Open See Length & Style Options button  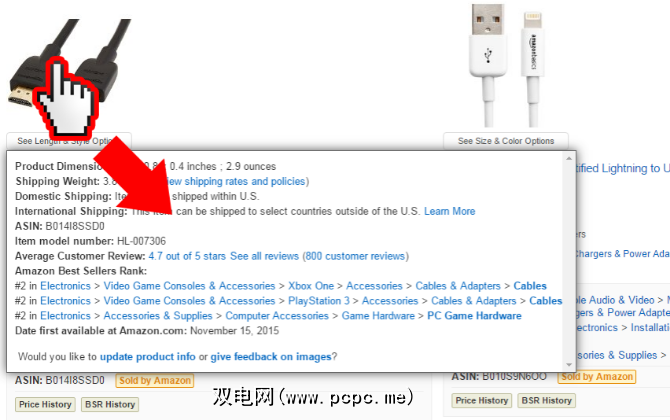(69, 141)
